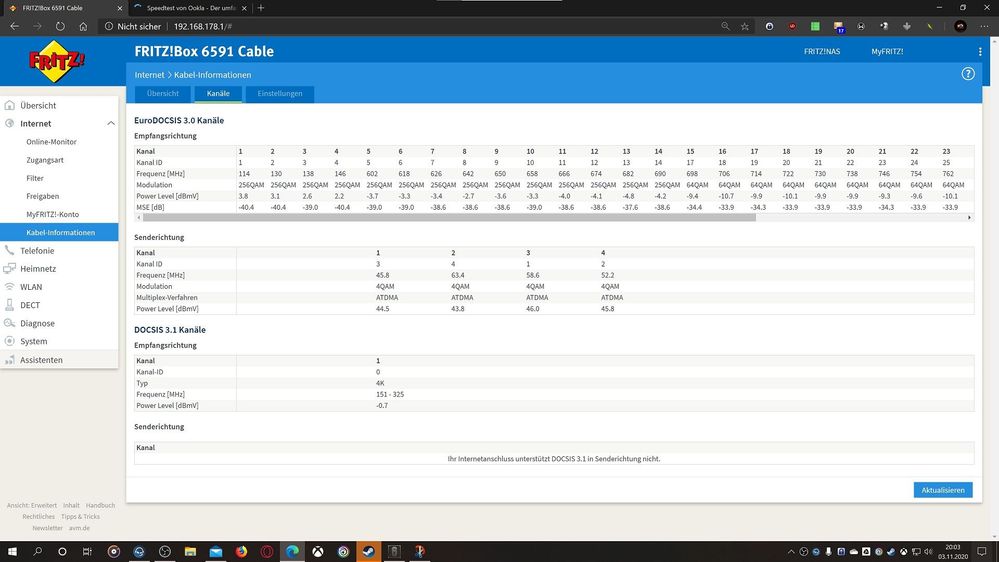Reload the page with the refresh icon
This screenshot has height=562, width=999.
click(60, 26)
